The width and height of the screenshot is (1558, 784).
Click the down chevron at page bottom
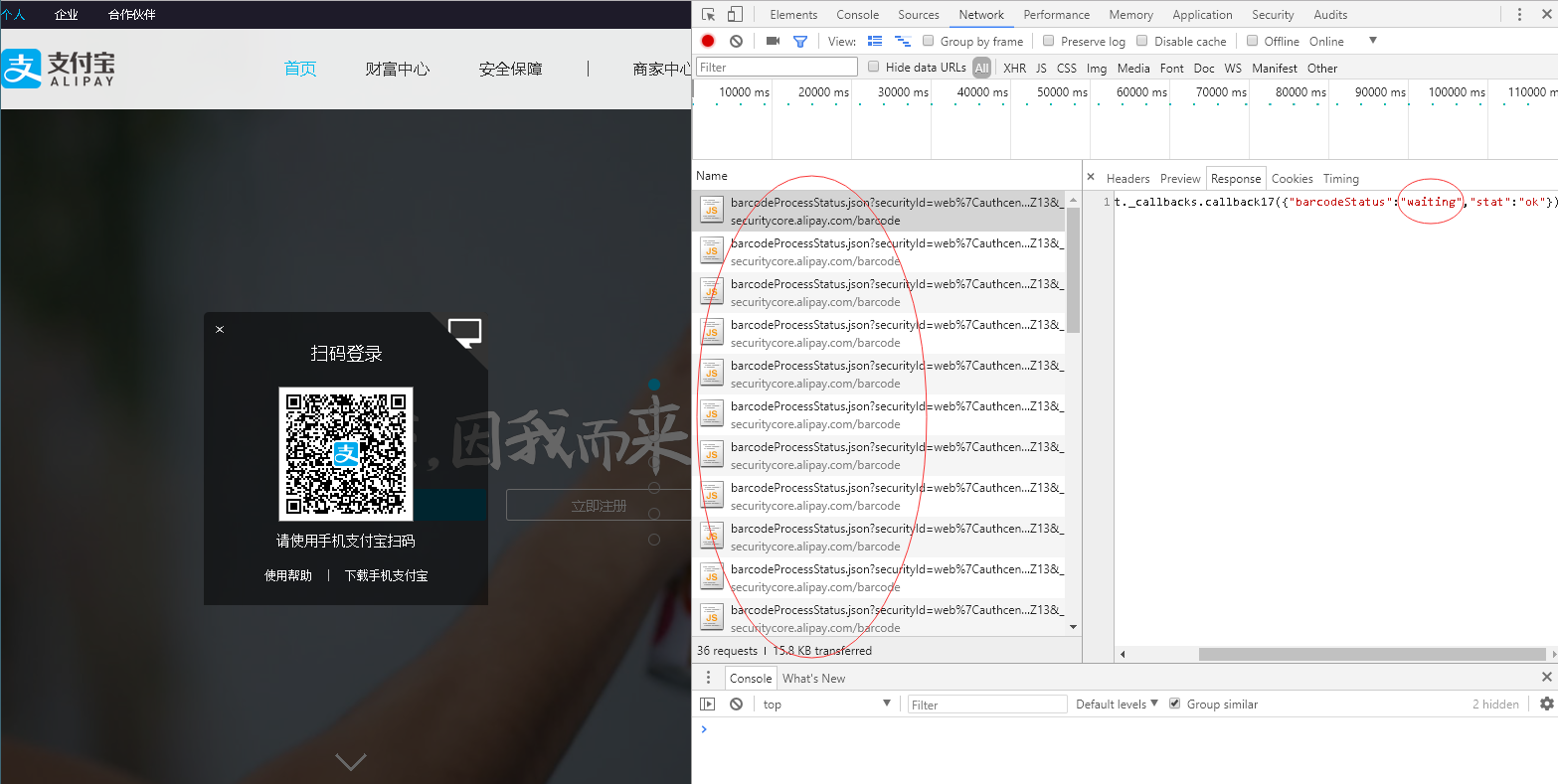click(350, 762)
